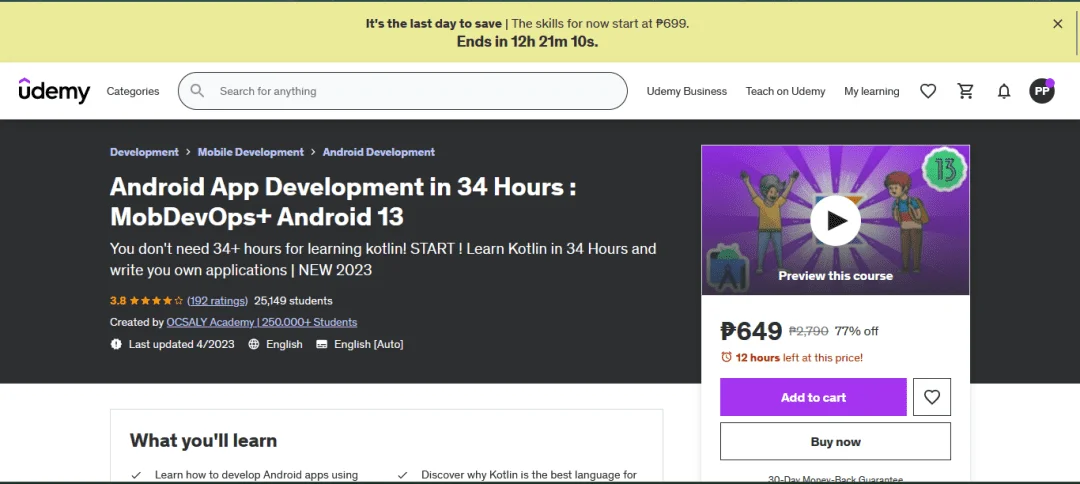
Task: Go to My learning
Action: point(872,91)
